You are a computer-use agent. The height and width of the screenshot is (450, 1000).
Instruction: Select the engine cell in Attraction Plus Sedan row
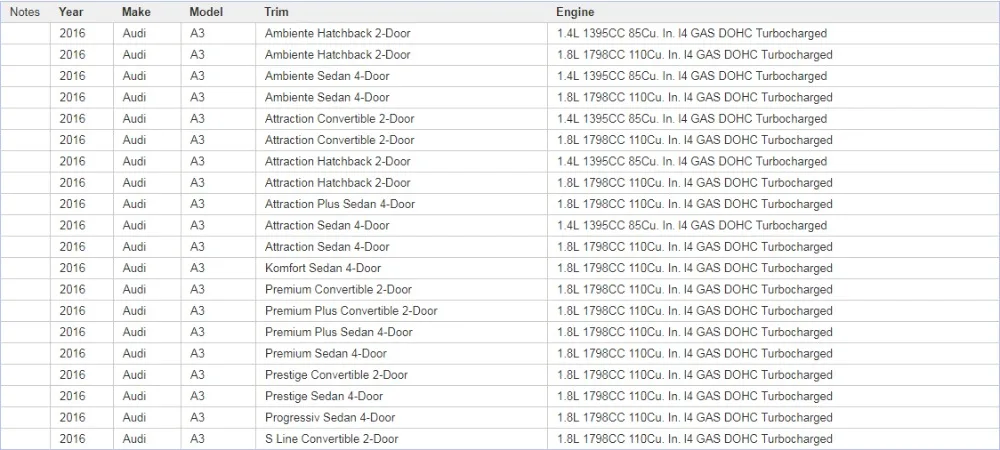point(773,204)
